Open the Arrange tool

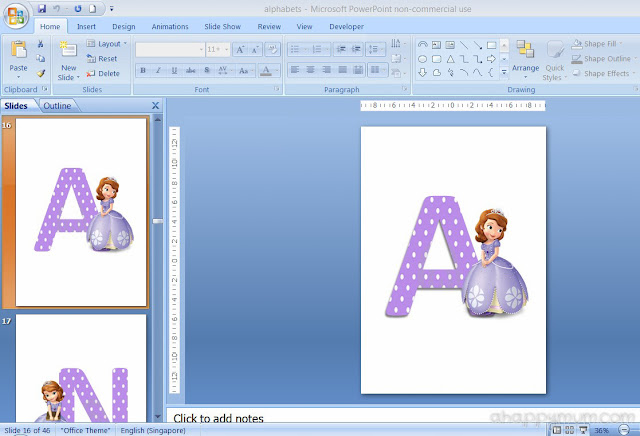[525, 59]
